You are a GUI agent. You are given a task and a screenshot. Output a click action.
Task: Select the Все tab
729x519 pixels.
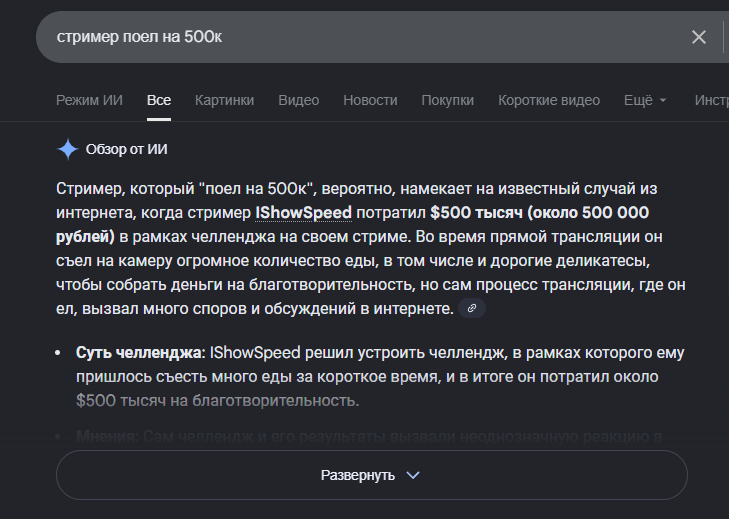pos(159,100)
